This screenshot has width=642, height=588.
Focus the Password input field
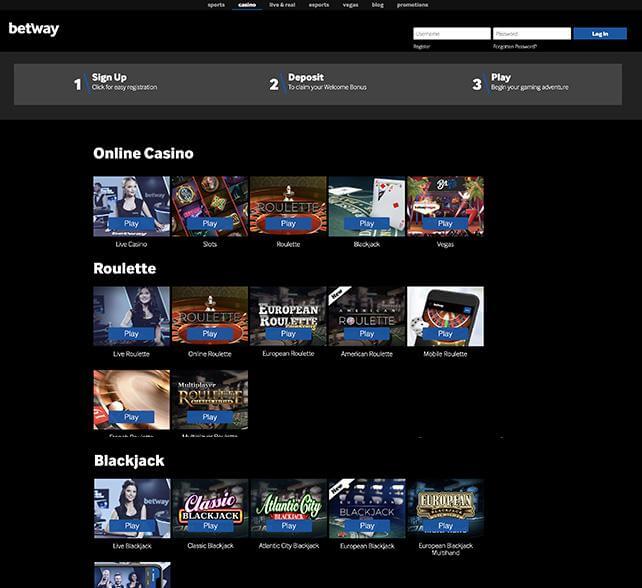(532, 34)
